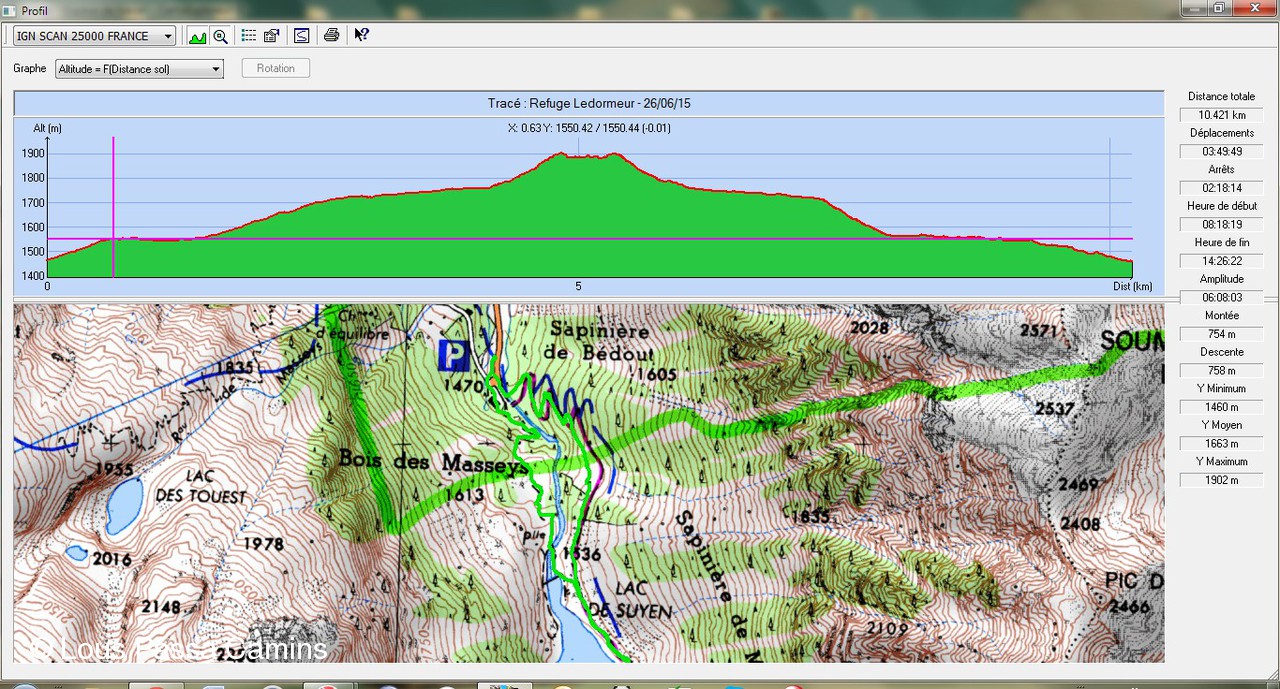Click the profile summit near 1900 m
This screenshot has height=689, width=1280.
[561, 155]
